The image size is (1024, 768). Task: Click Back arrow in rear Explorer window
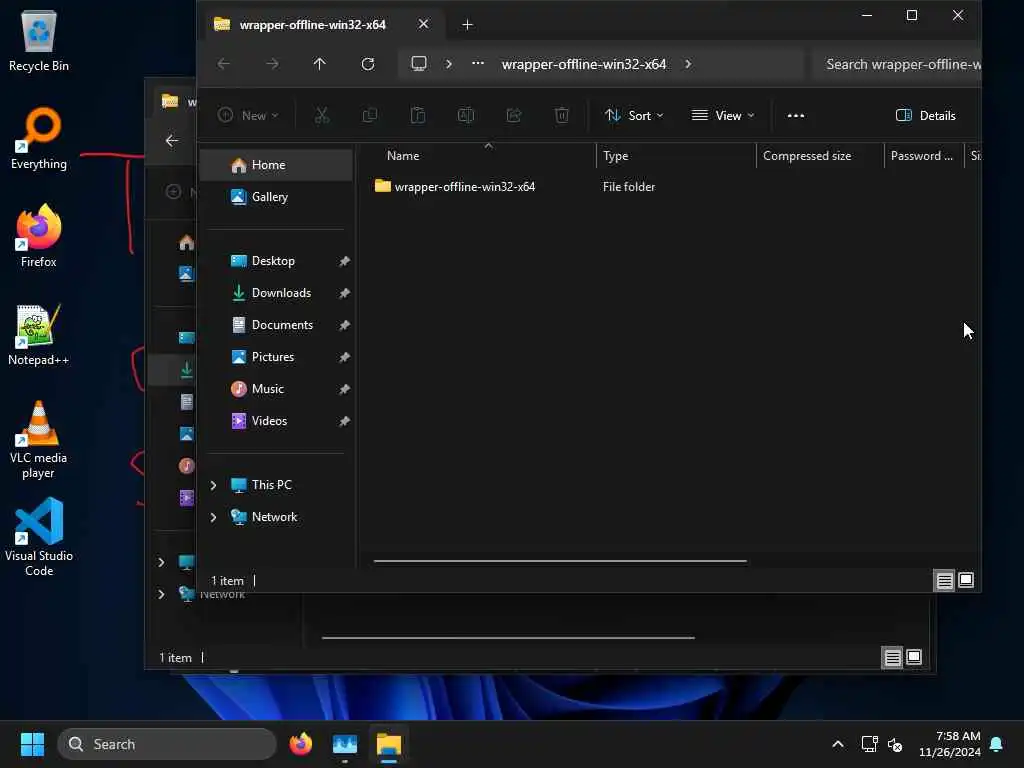point(172,140)
